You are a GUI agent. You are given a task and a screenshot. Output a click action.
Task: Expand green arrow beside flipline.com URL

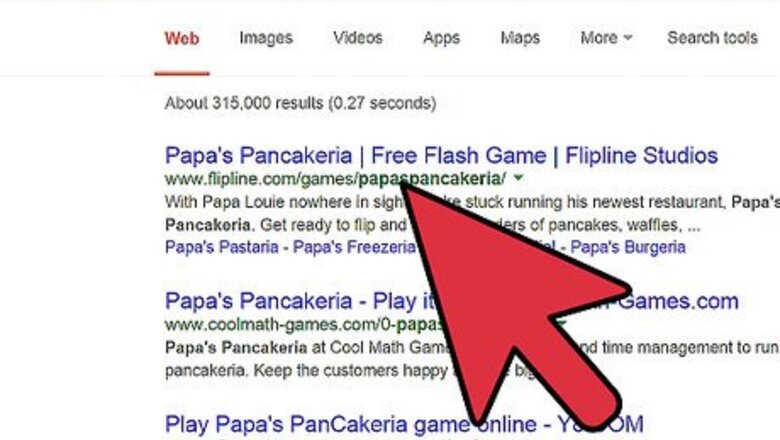518,177
